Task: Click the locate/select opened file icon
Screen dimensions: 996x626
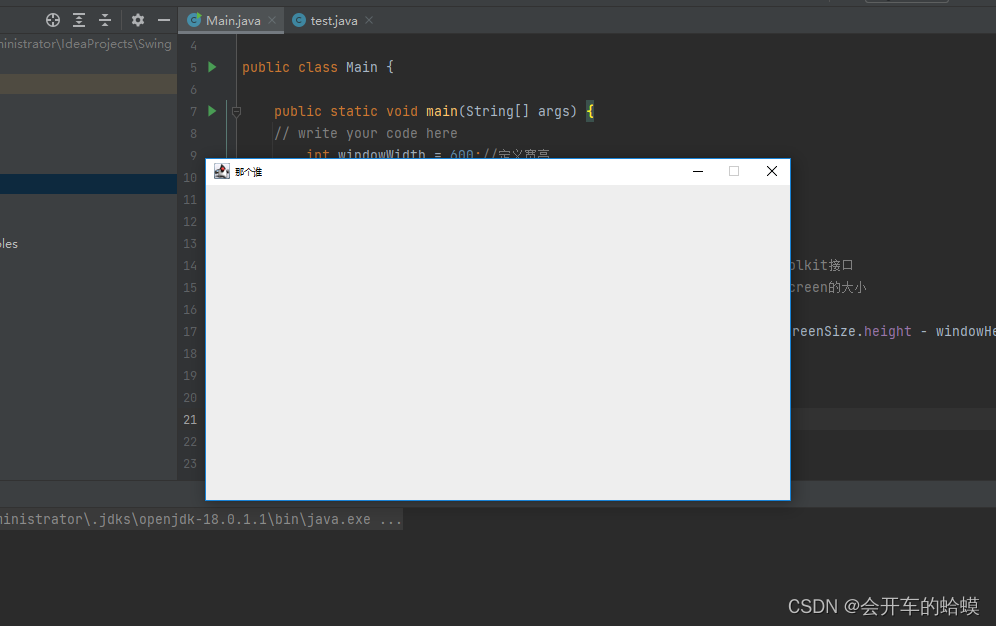Action: tap(53, 20)
